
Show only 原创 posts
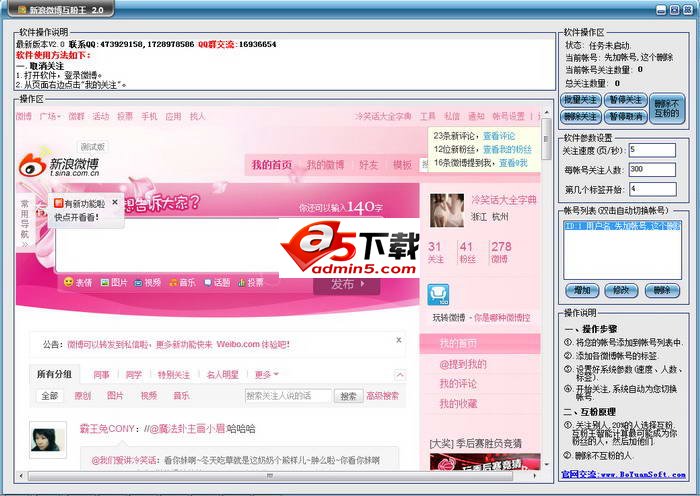[x=83, y=396]
